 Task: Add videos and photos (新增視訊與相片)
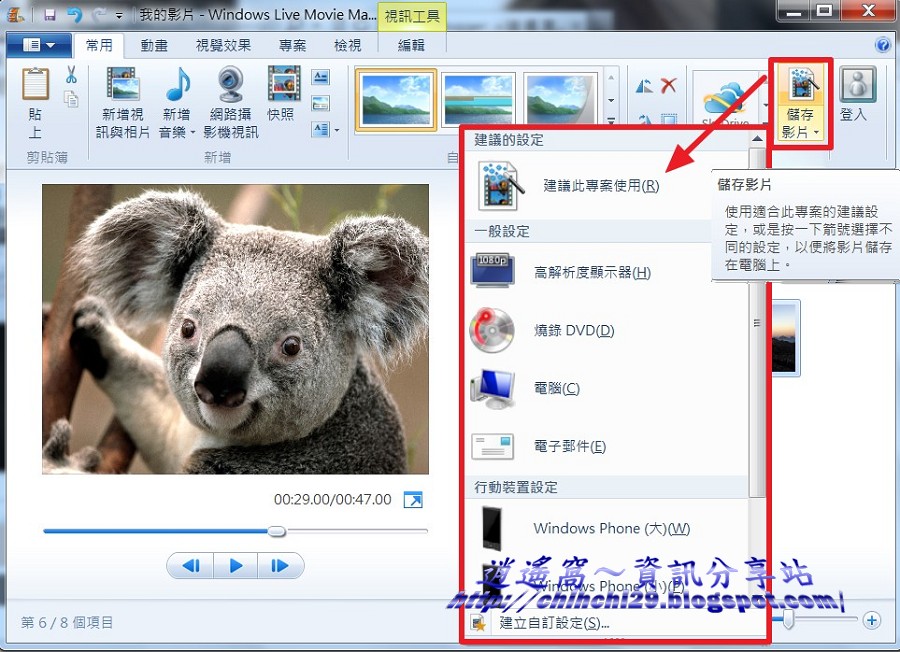[x=123, y=102]
